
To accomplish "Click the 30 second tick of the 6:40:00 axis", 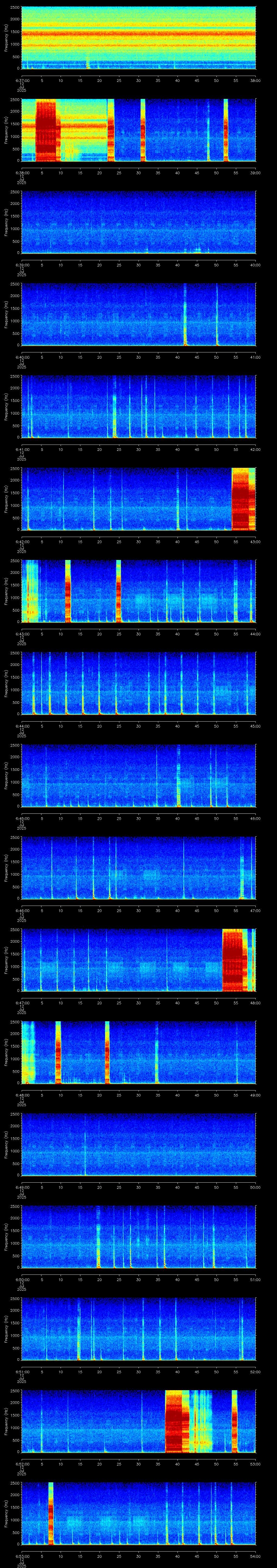I will point(139,357).
